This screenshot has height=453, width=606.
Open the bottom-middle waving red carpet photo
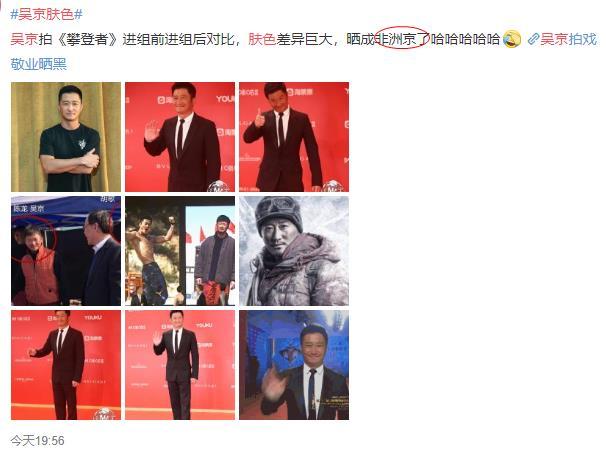tap(180, 365)
